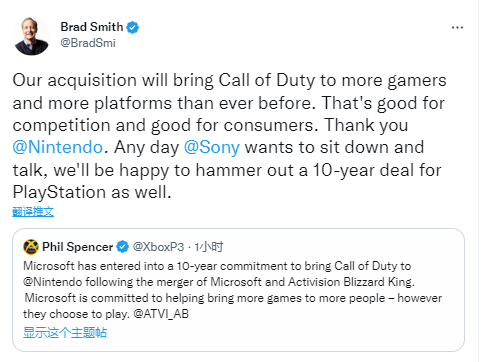Click the 翻译推文 translate tweet link

coord(33,212)
